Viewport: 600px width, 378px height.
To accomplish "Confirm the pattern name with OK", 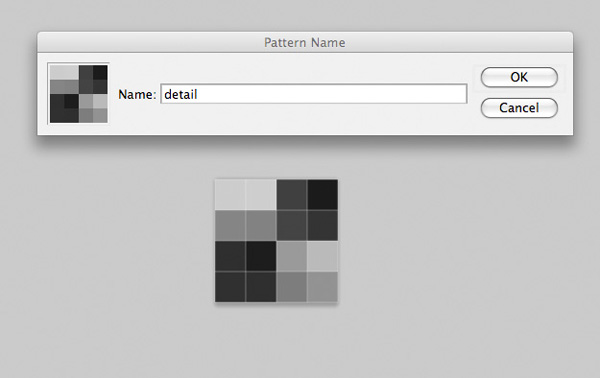I will click(x=519, y=77).
